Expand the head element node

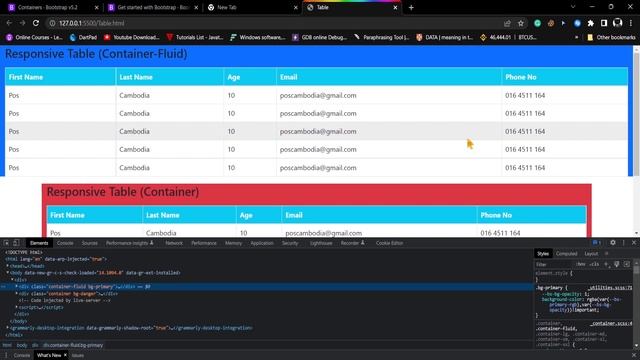(8, 266)
